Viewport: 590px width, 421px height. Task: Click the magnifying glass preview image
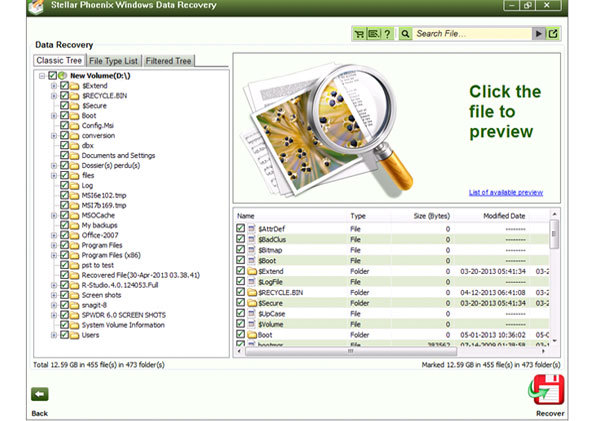click(x=328, y=131)
